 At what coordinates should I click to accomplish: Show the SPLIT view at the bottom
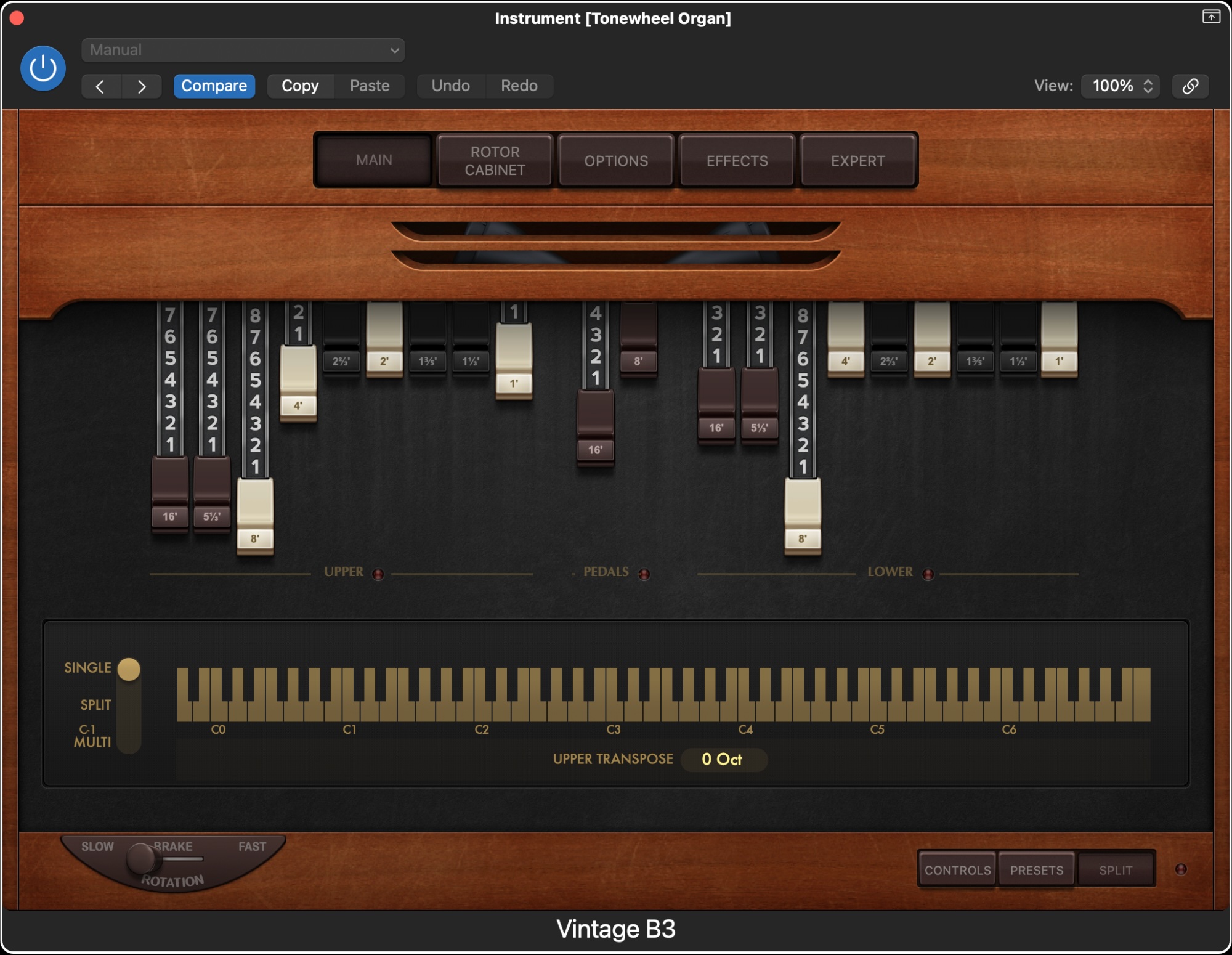(x=1116, y=870)
